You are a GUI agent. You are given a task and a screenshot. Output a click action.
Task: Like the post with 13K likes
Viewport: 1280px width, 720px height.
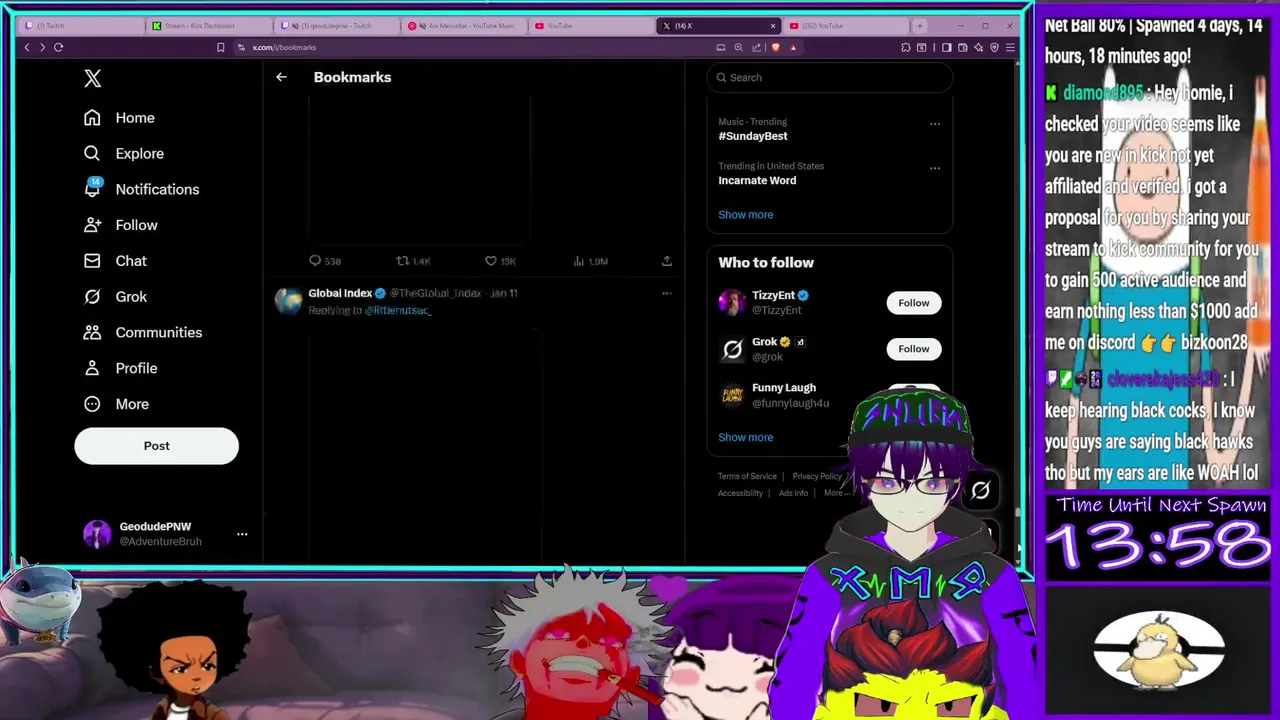[x=500, y=261]
